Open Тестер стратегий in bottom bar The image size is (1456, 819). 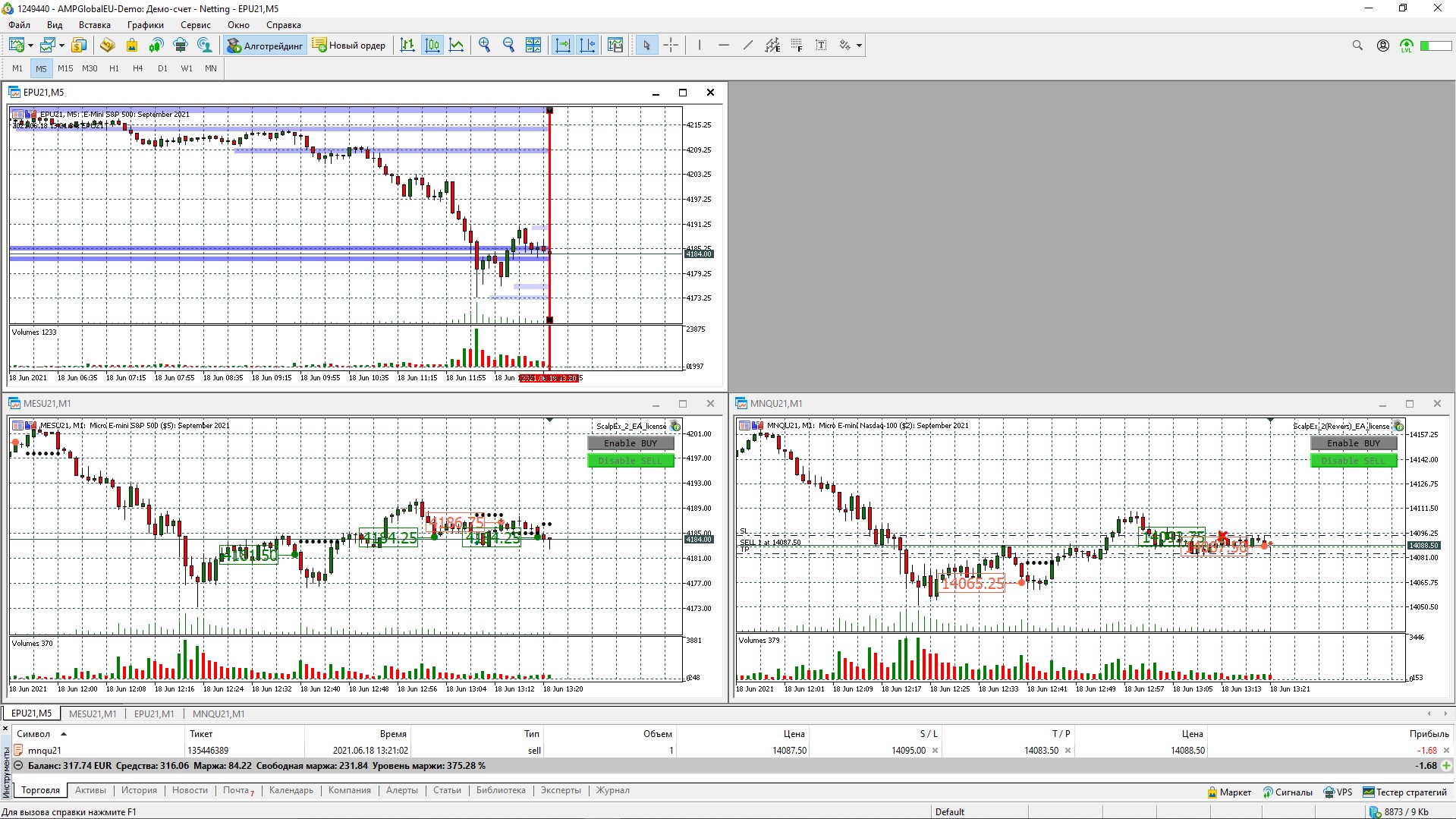click(1404, 792)
